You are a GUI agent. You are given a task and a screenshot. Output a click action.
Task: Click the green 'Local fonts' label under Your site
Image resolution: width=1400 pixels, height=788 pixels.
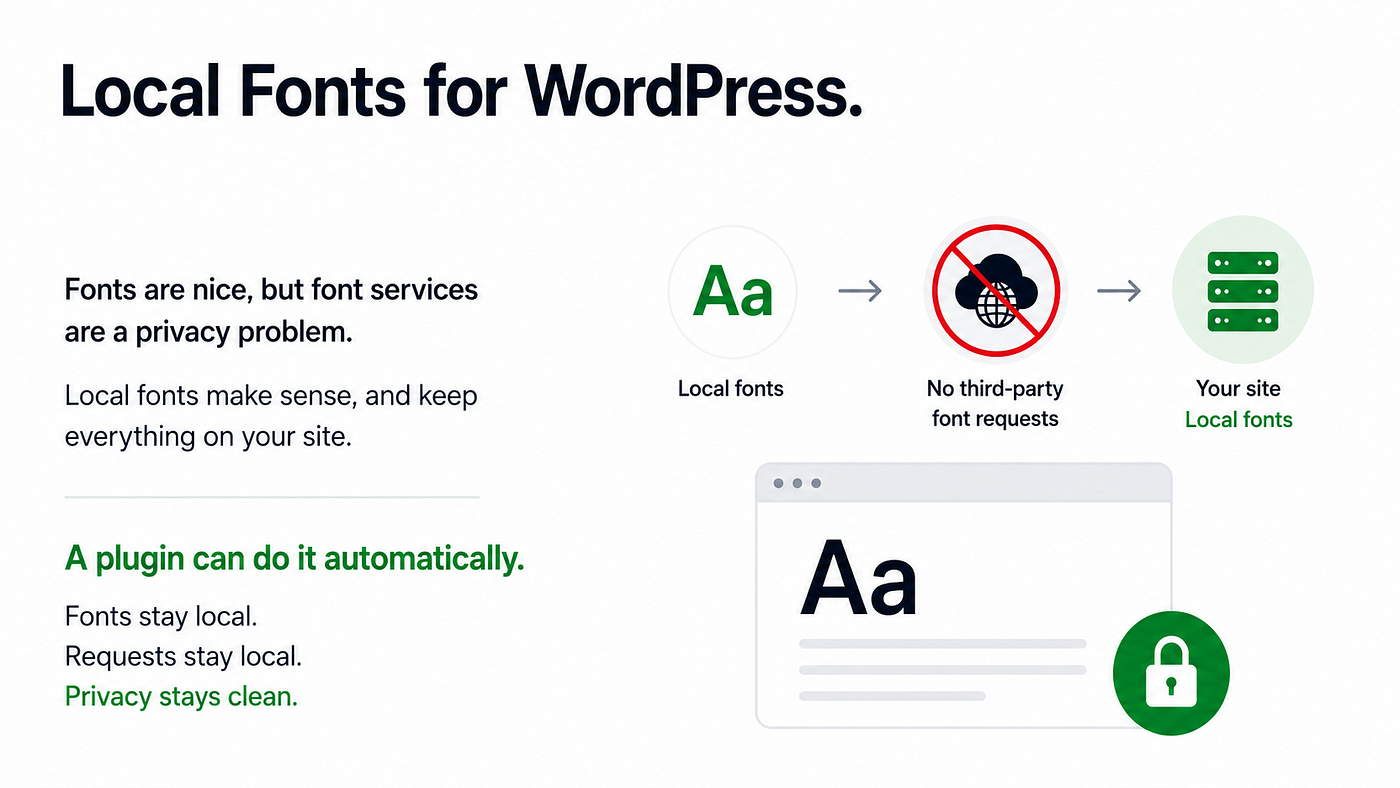[x=1239, y=420]
